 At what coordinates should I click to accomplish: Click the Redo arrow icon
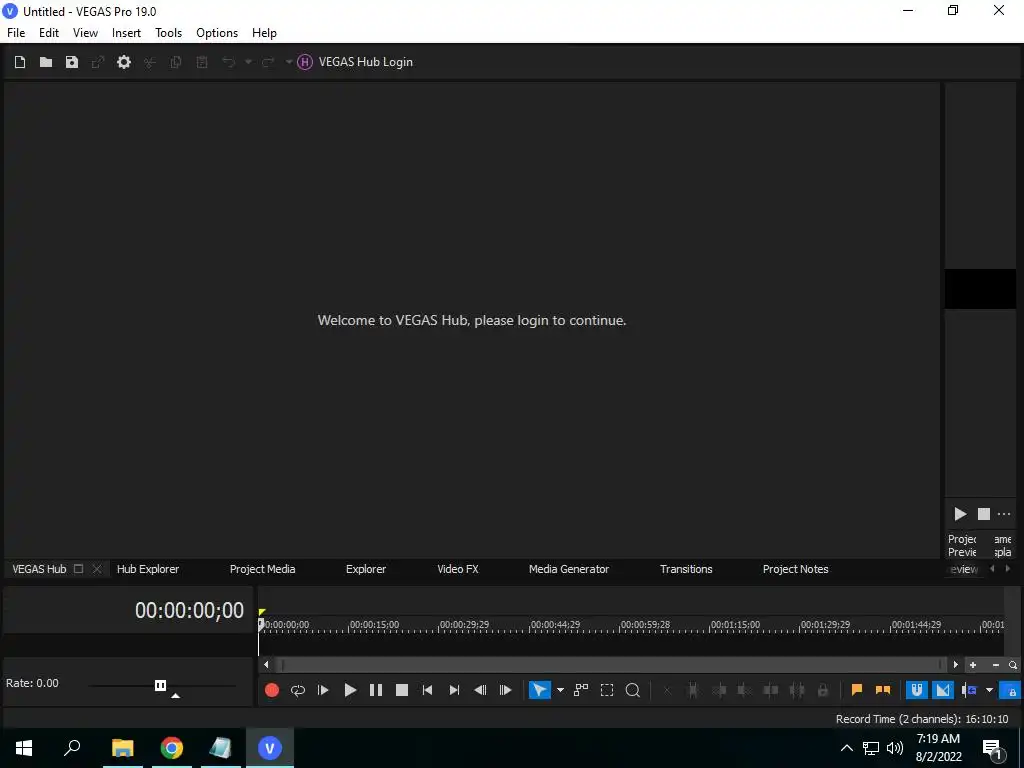coord(268,62)
